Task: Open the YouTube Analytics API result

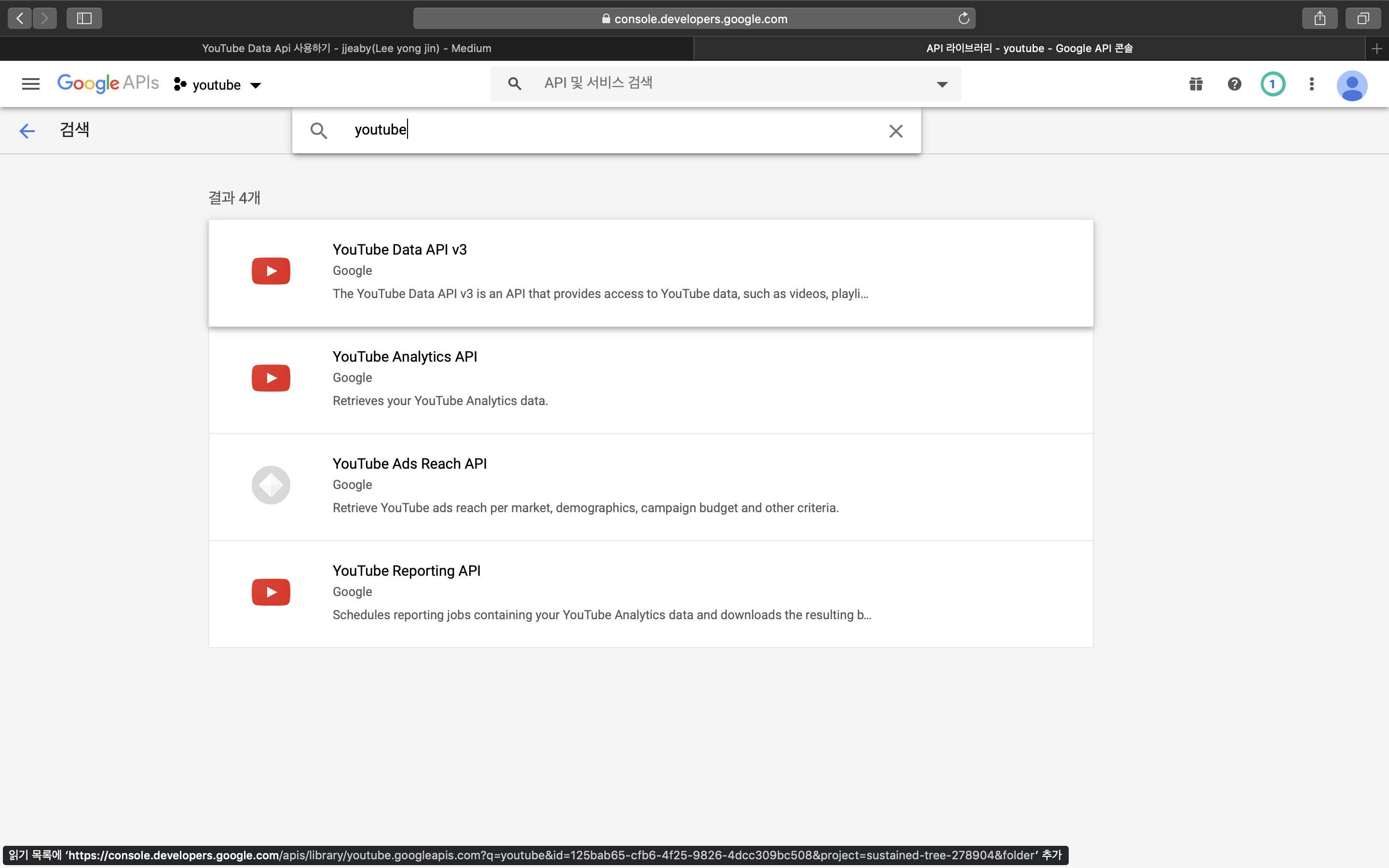Action: pyautogui.click(x=405, y=356)
